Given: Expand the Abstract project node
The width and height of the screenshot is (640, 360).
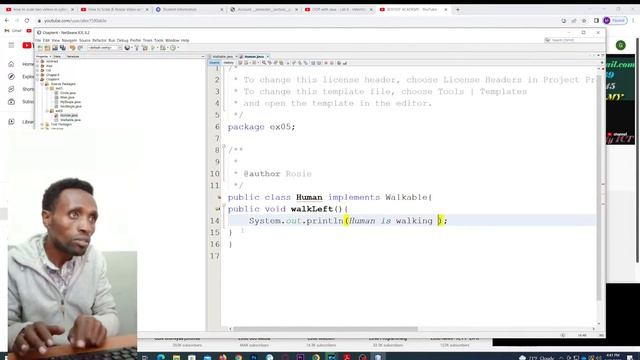Looking at the screenshot, I should 37,61.
